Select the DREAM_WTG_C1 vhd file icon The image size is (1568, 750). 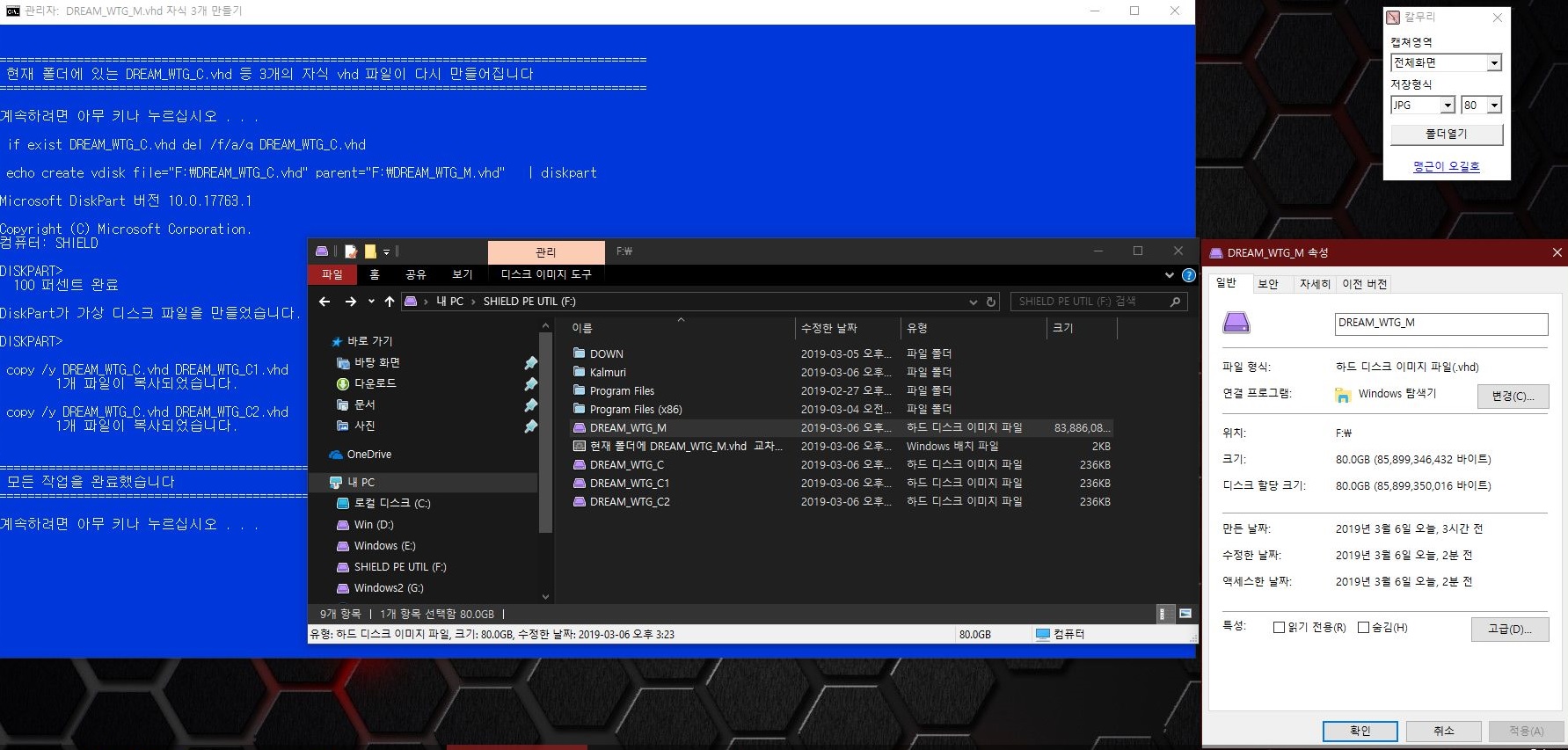[580, 483]
